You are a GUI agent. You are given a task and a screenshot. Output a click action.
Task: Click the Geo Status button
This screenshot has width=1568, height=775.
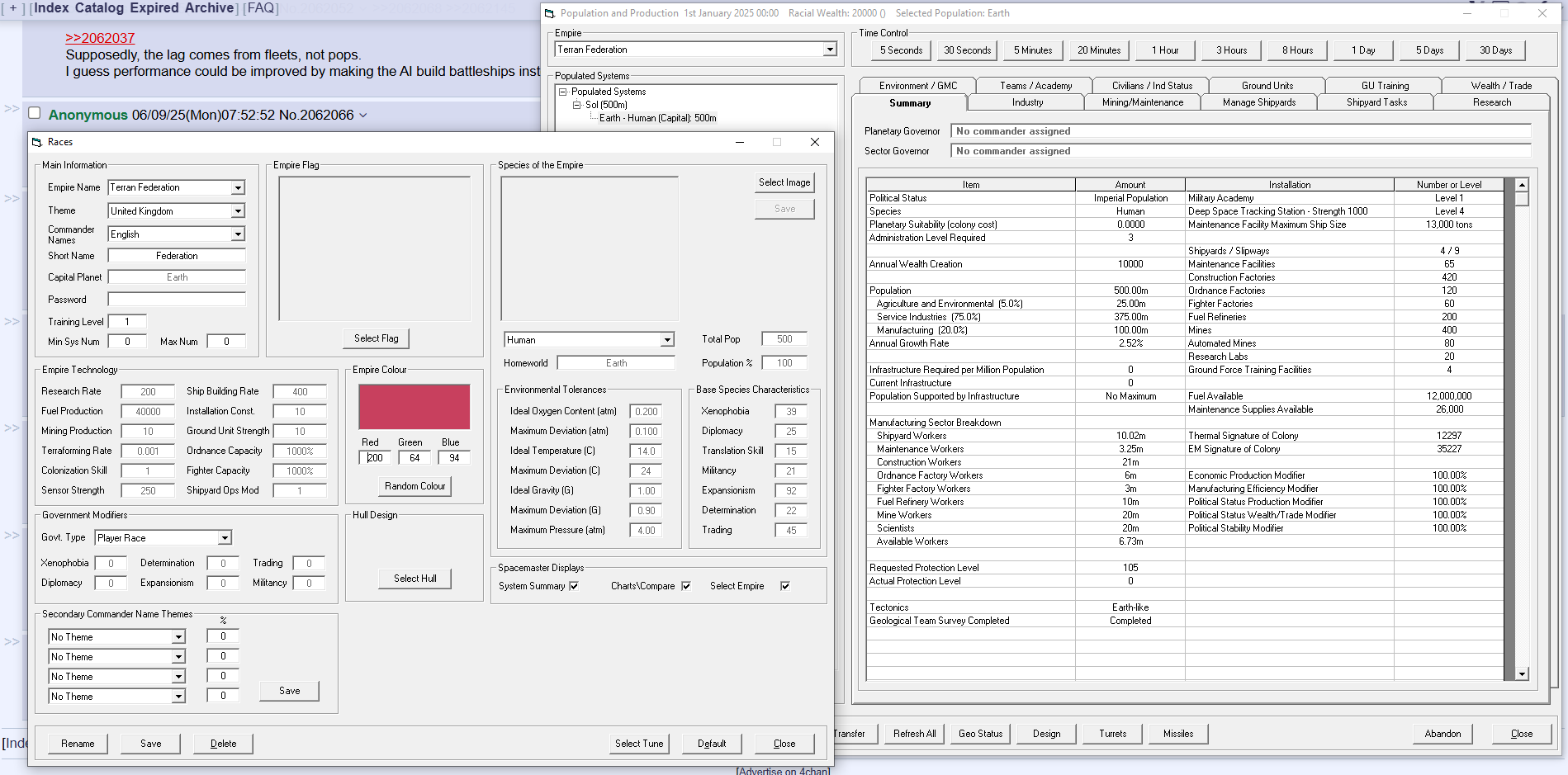[980, 734]
